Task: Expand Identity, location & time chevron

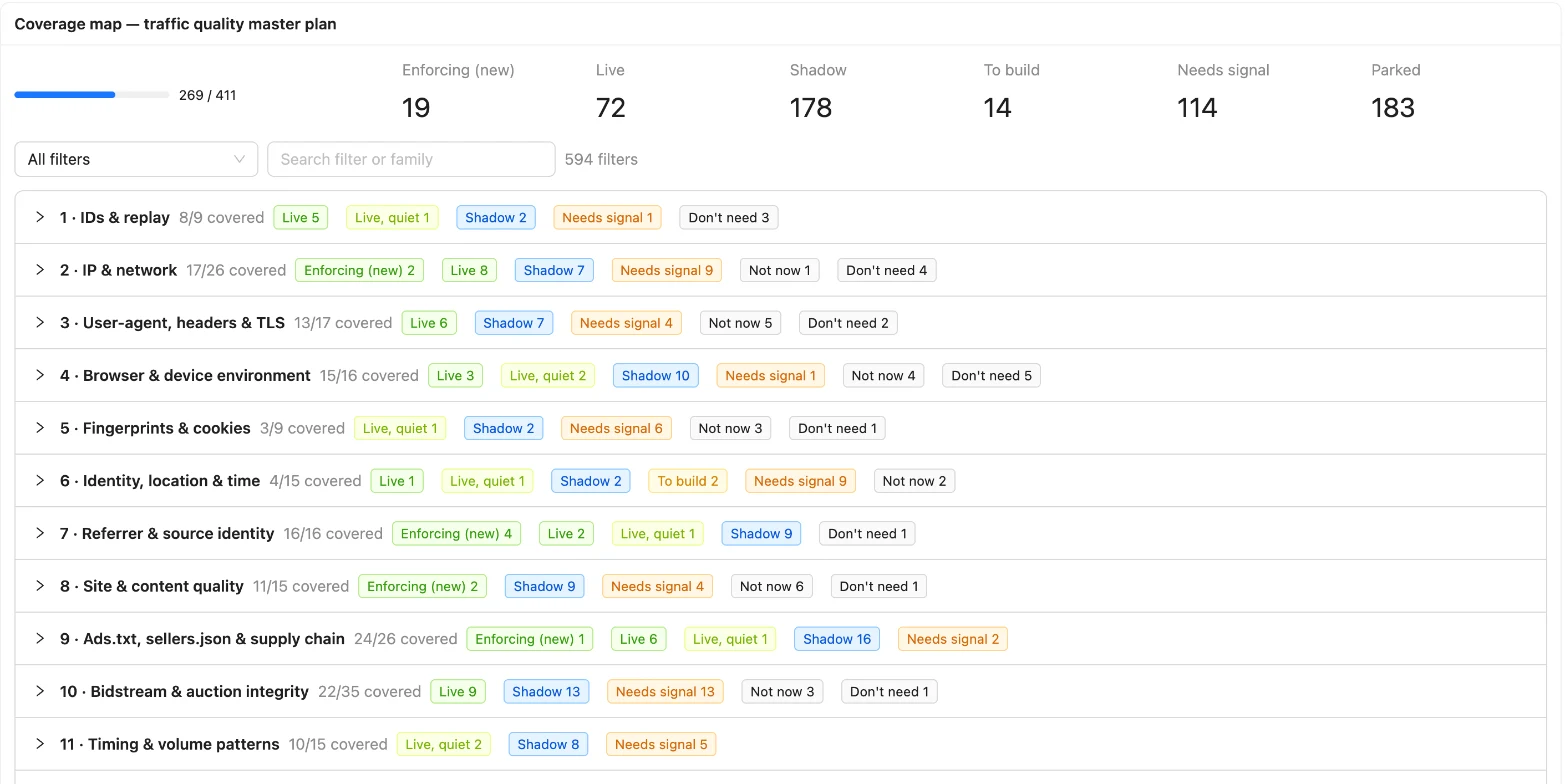Action: (40, 481)
